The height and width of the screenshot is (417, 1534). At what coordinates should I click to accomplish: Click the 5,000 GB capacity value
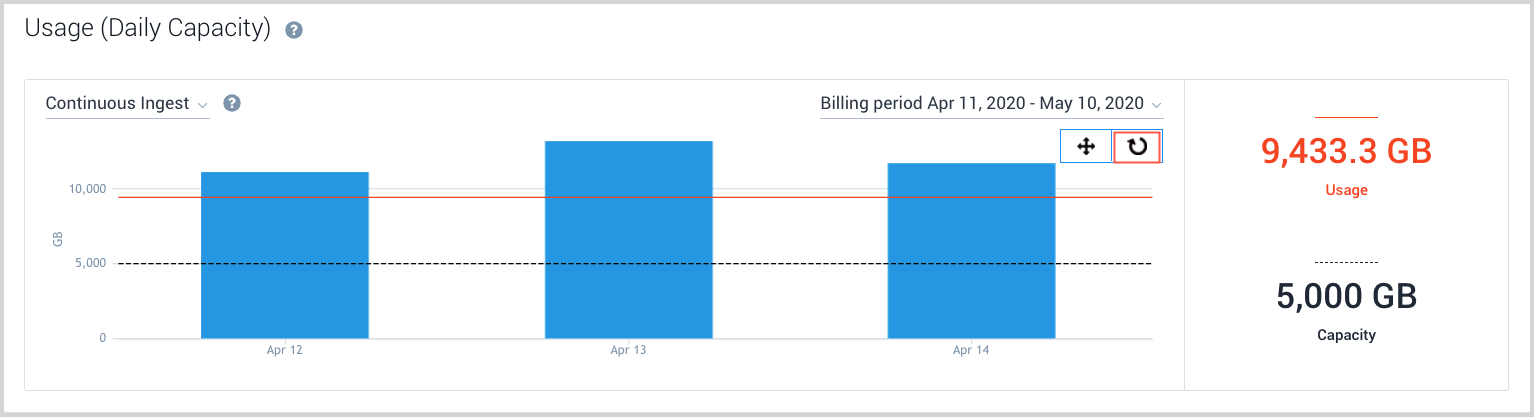pos(1346,296)
